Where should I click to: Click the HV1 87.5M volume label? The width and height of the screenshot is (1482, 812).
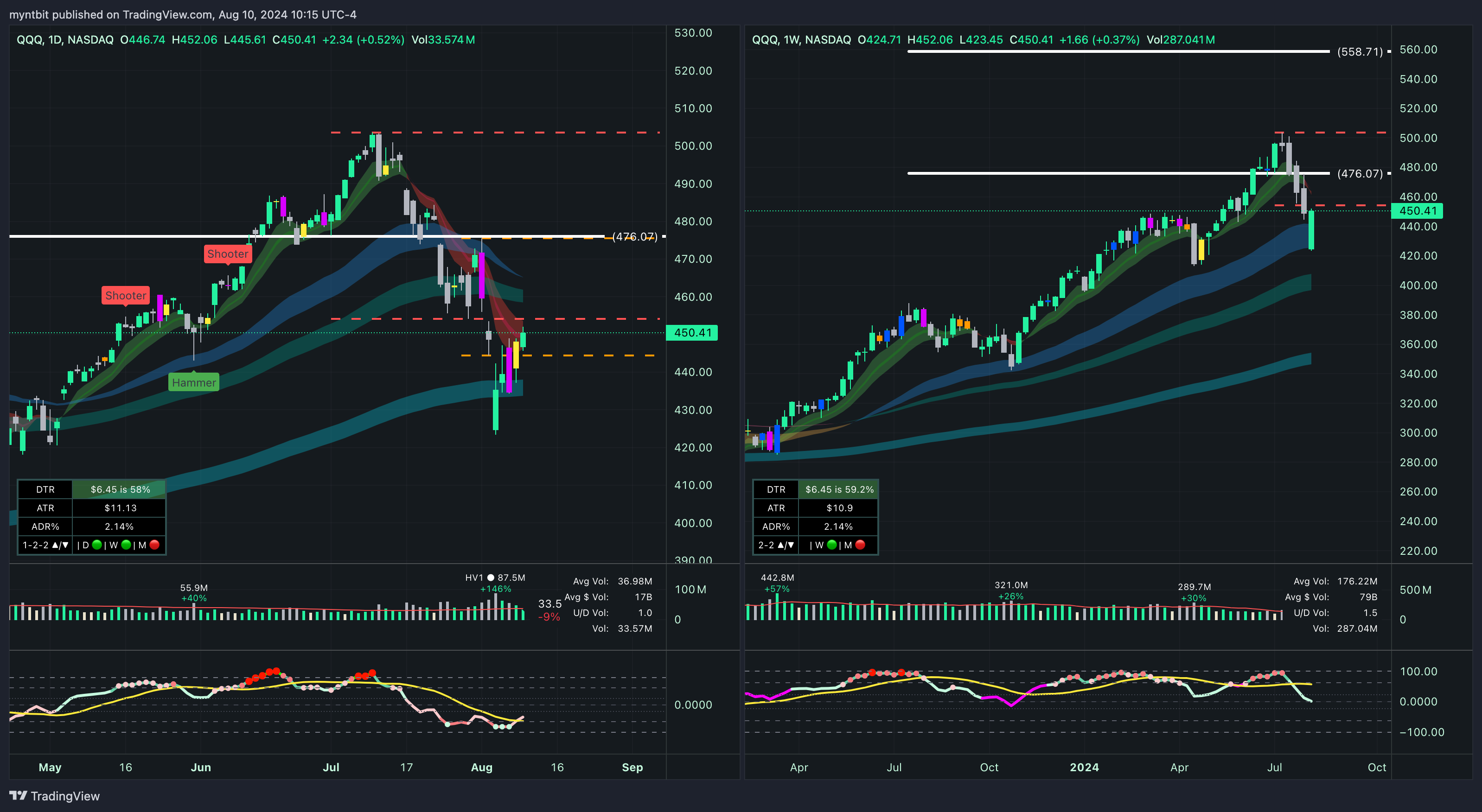[495, 577]
